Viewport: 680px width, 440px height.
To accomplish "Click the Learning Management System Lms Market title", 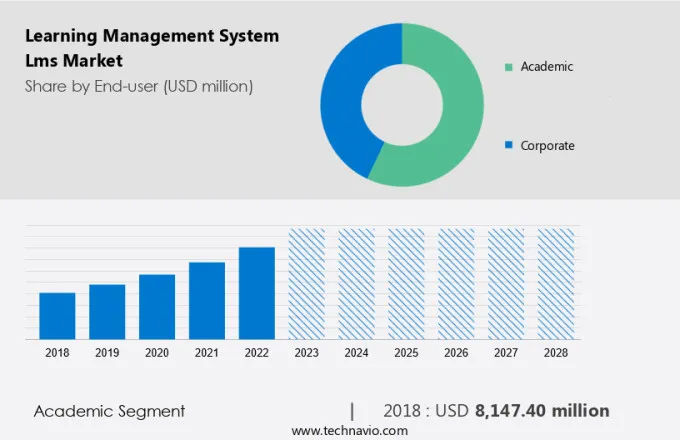I will (x=152, y=48).
